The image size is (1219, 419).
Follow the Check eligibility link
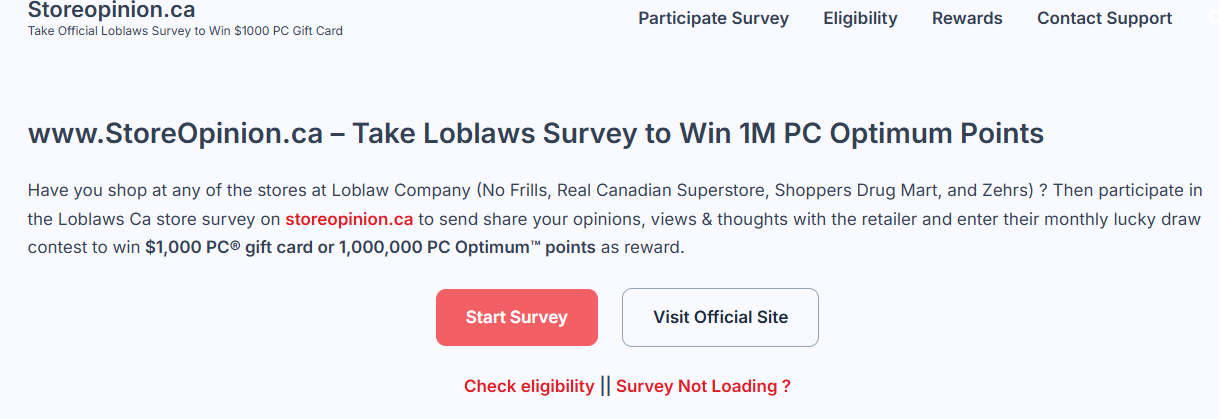coord(528,386)
